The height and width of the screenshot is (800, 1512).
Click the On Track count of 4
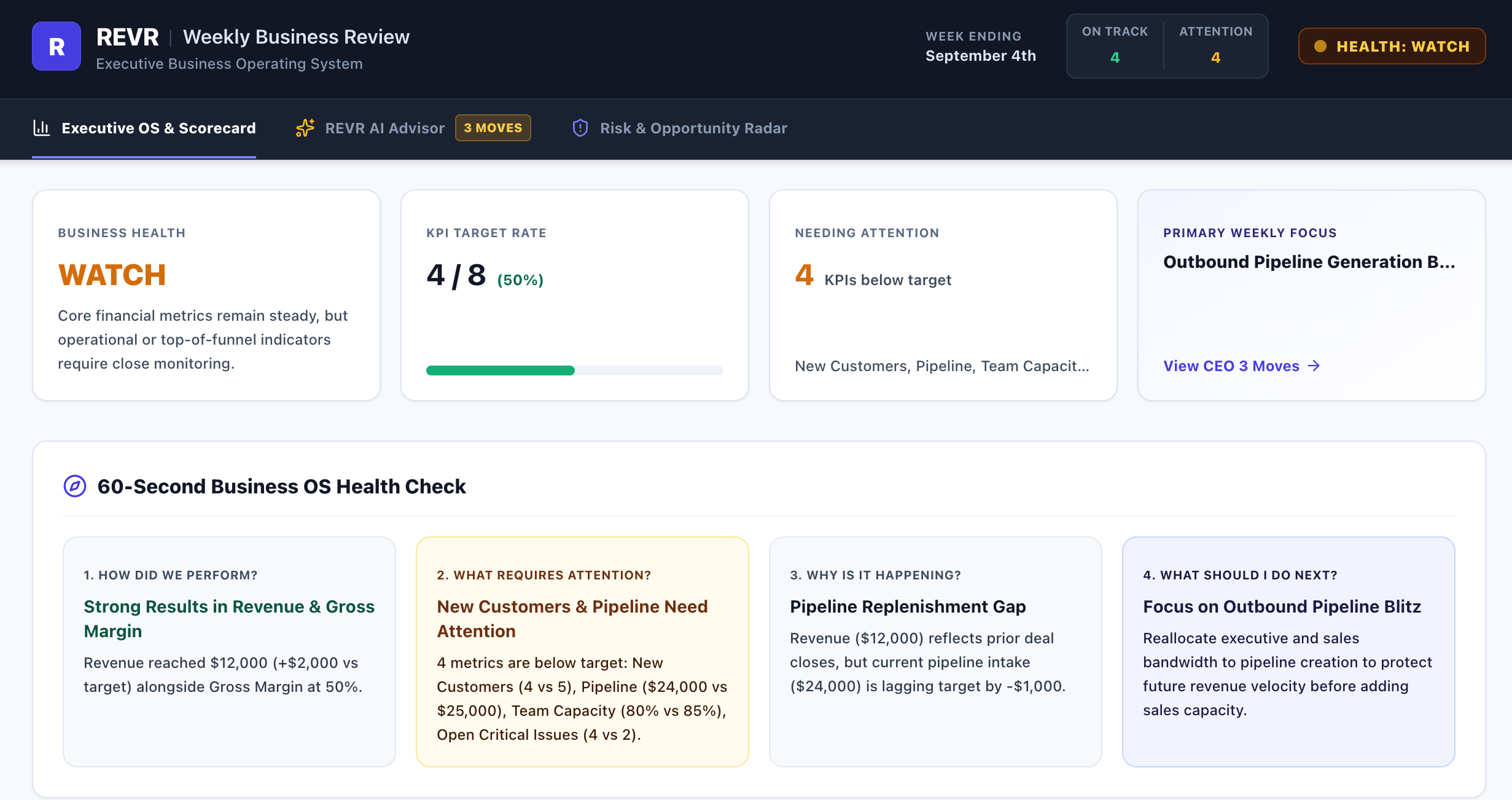tap(1115, 57)
